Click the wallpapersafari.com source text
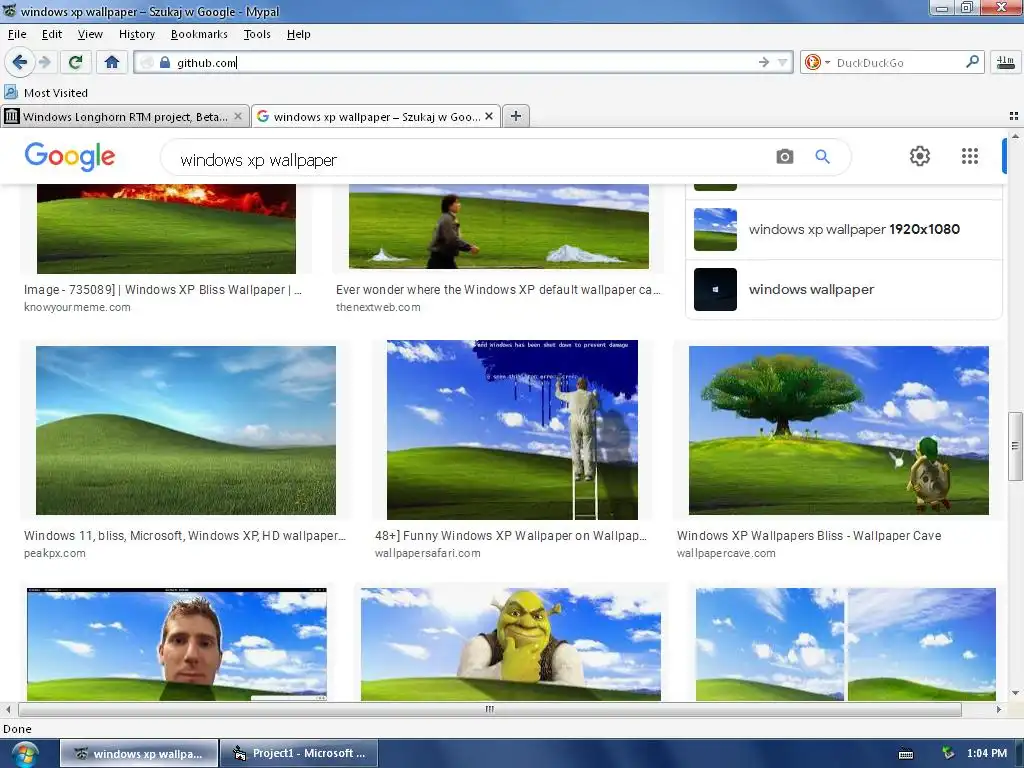Screen dimensions: 1024x768 click(x=428, y=553)
